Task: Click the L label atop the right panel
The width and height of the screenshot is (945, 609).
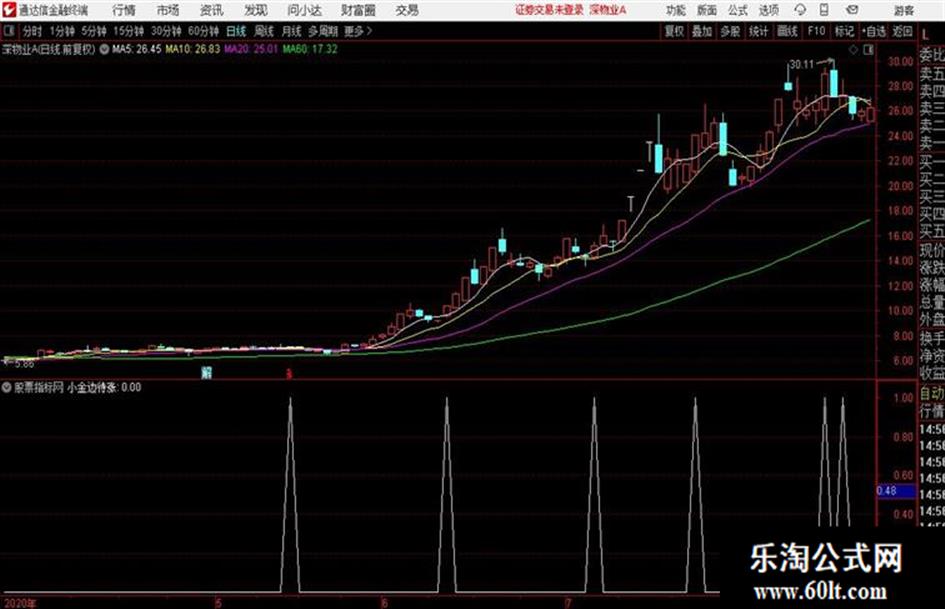Action: point(925,36)
